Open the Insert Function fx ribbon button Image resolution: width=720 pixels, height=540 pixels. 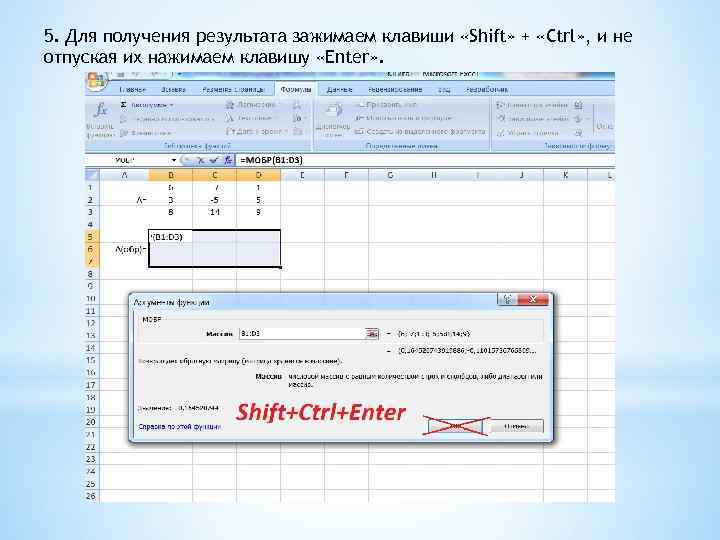click(x=100, y=118)
